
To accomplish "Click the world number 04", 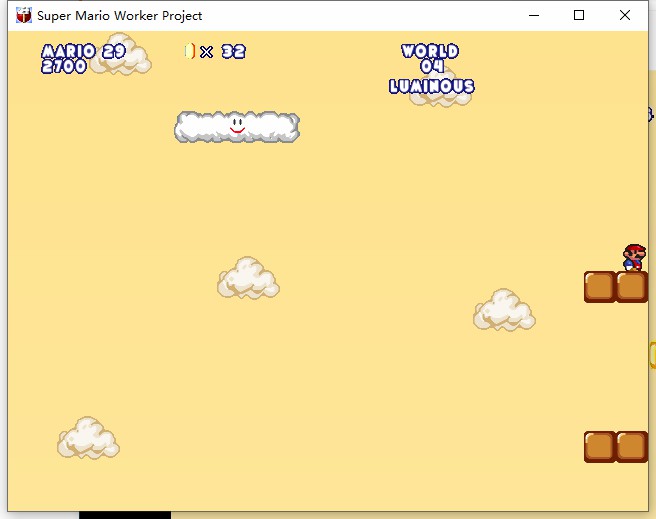I will (x=432, y=66).
